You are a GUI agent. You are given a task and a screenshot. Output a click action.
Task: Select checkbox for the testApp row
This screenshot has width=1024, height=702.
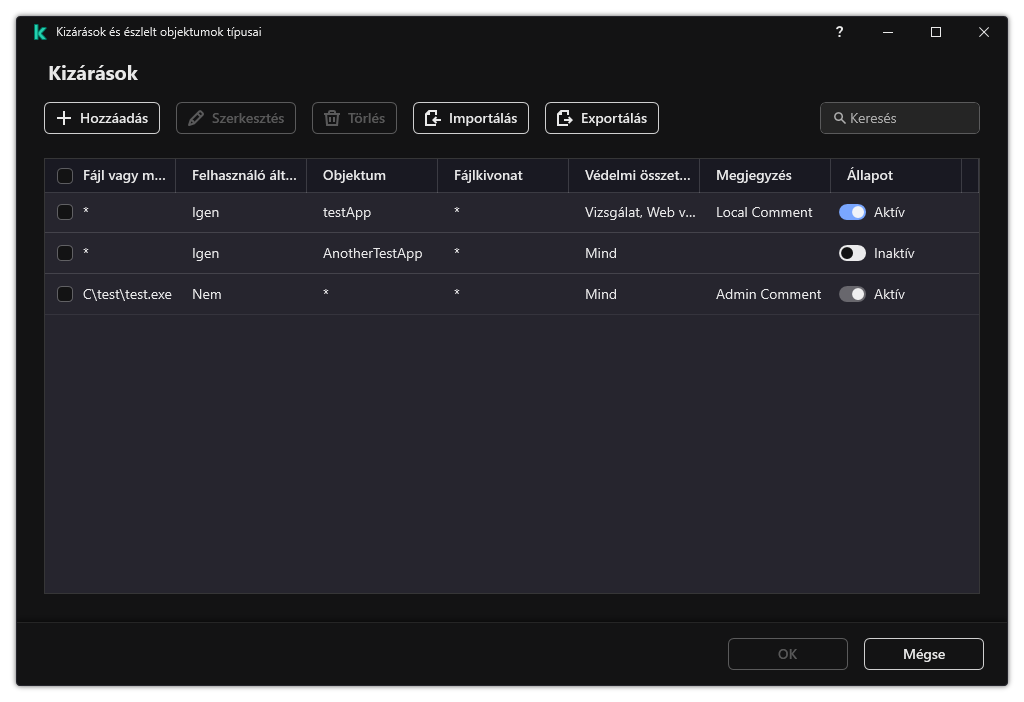click(65, 212)
